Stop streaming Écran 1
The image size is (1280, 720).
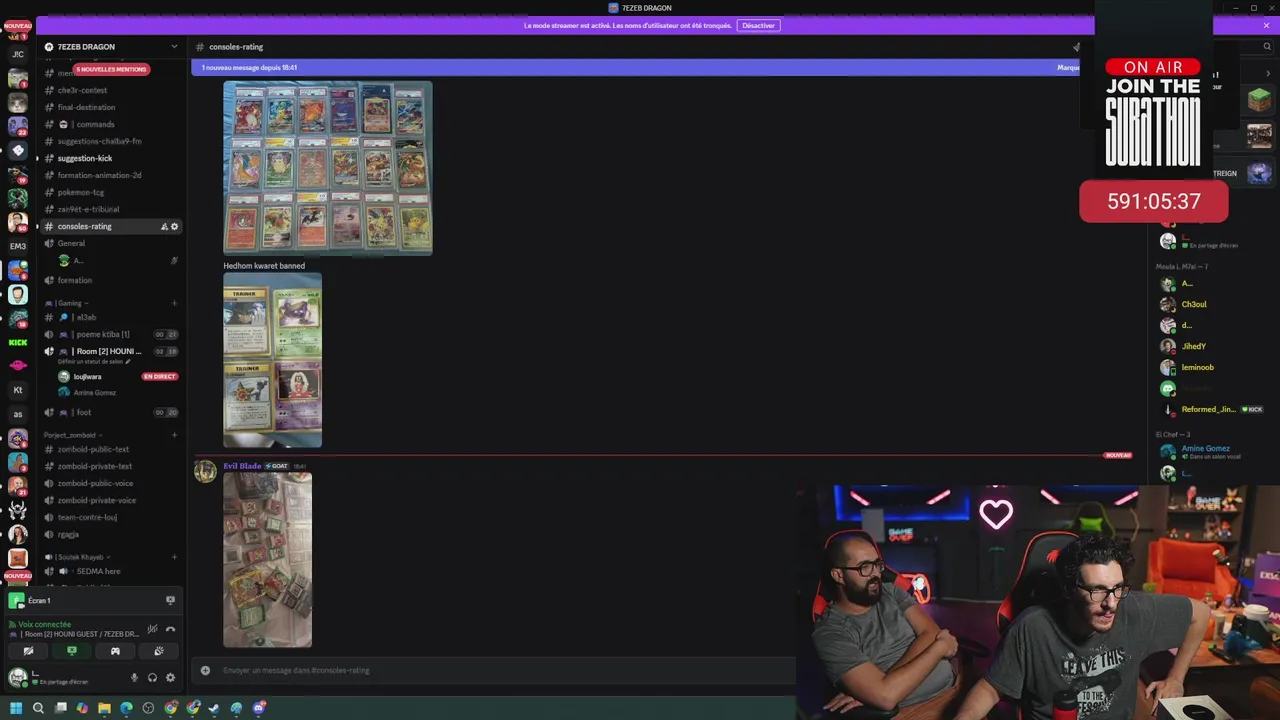tap(170, 600)
